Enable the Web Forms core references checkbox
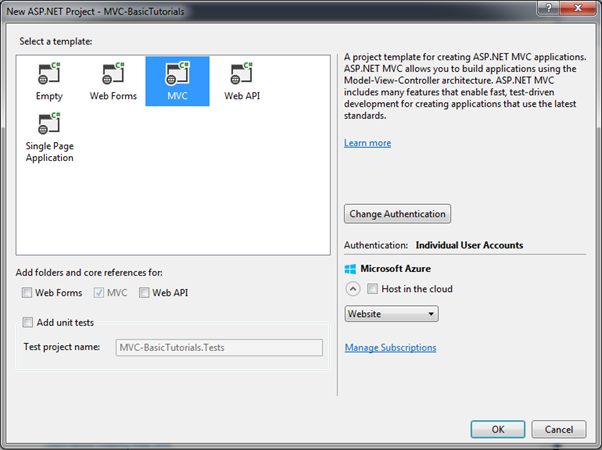The height and width of the screenshot is (450, 602). (28, 293)
